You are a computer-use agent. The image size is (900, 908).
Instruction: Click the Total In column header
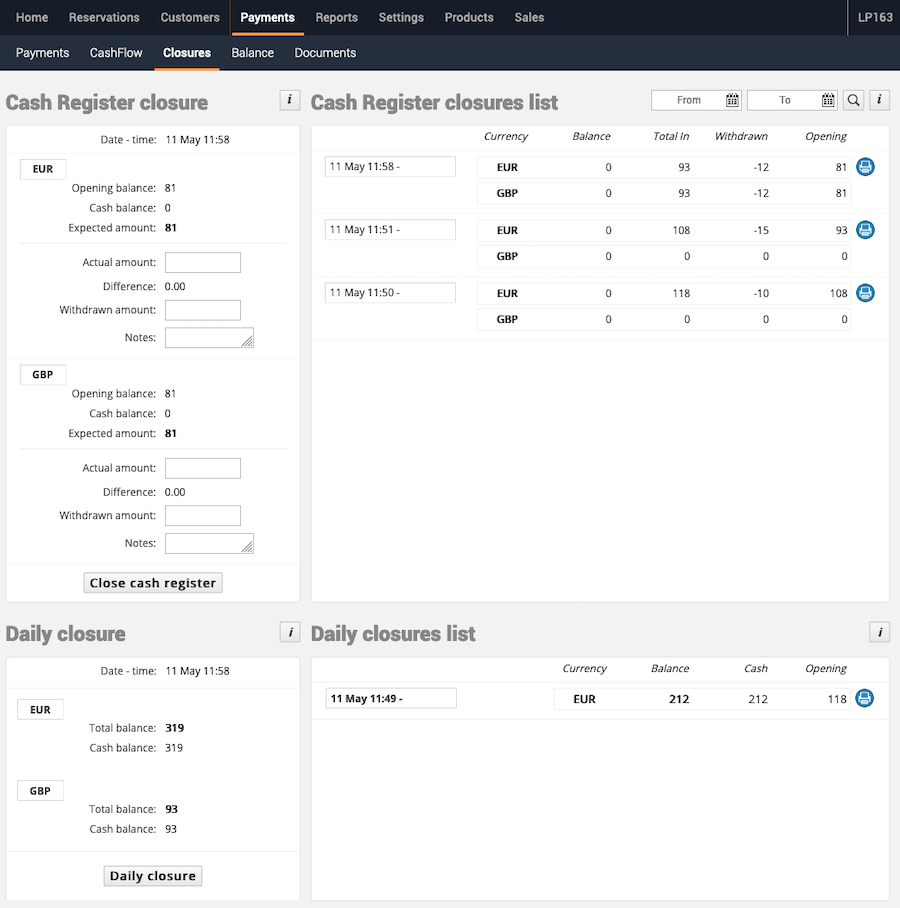[x=671, y=136]
